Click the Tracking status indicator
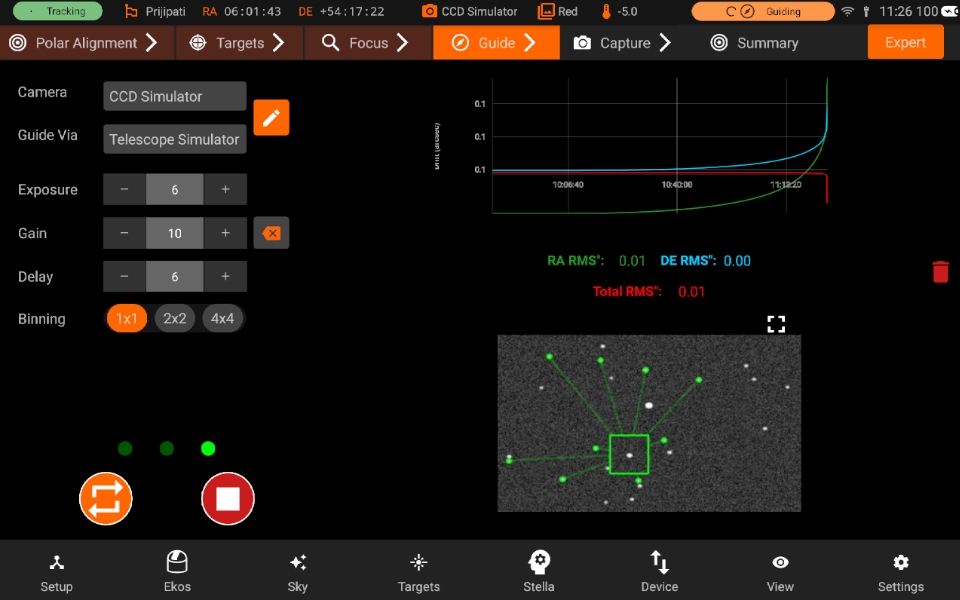960x600 pixels. pos(58,11)
